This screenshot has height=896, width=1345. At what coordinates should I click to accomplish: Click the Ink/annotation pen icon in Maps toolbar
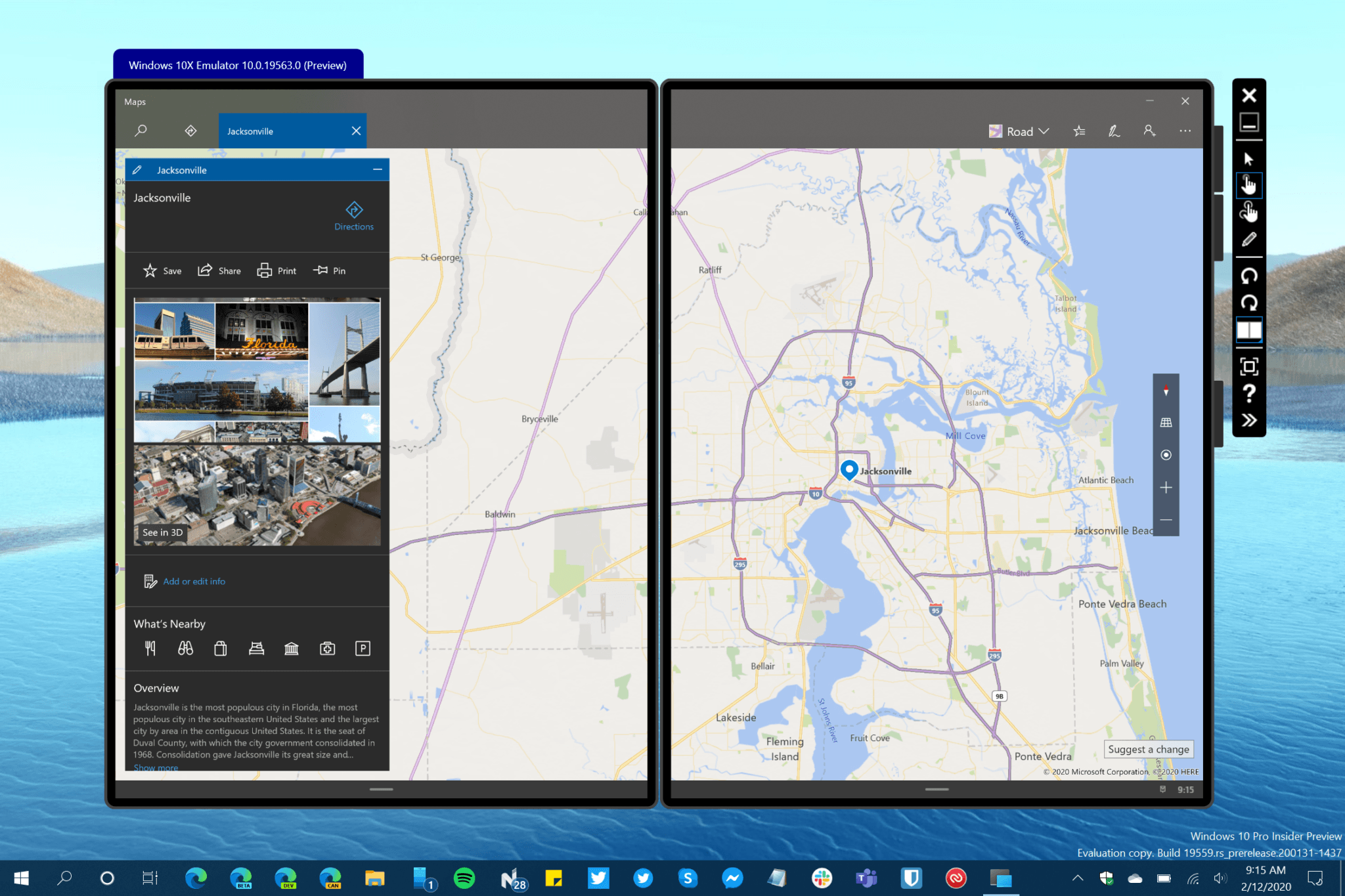1113,131
